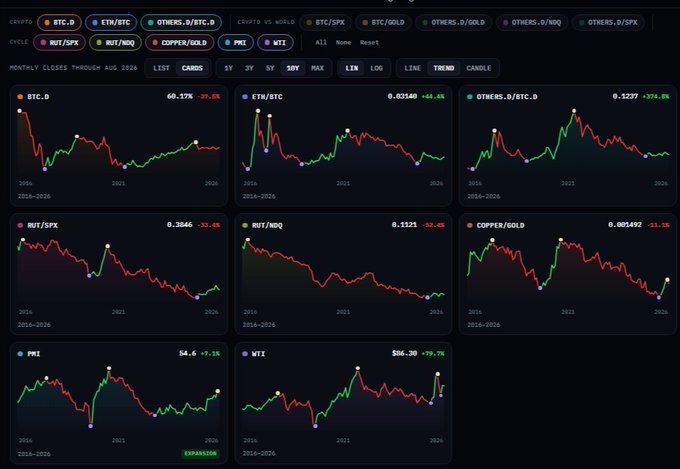
Task: Click the All selection link
Action: [321, 43]
